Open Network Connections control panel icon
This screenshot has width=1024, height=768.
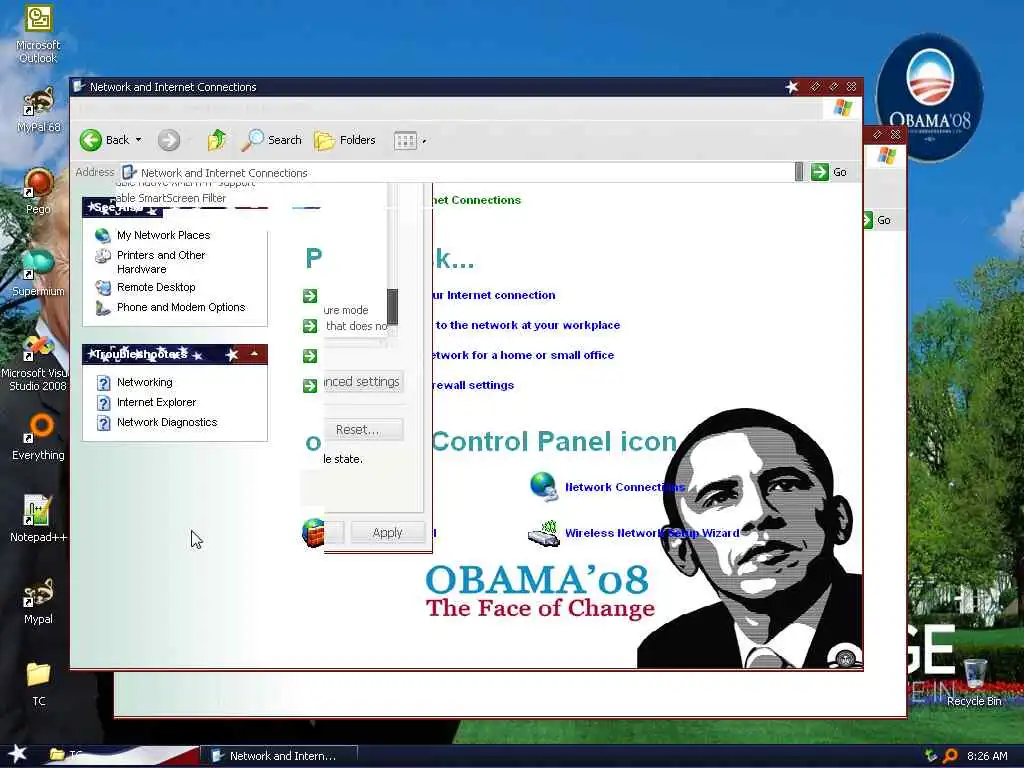[x=543, y=487]
